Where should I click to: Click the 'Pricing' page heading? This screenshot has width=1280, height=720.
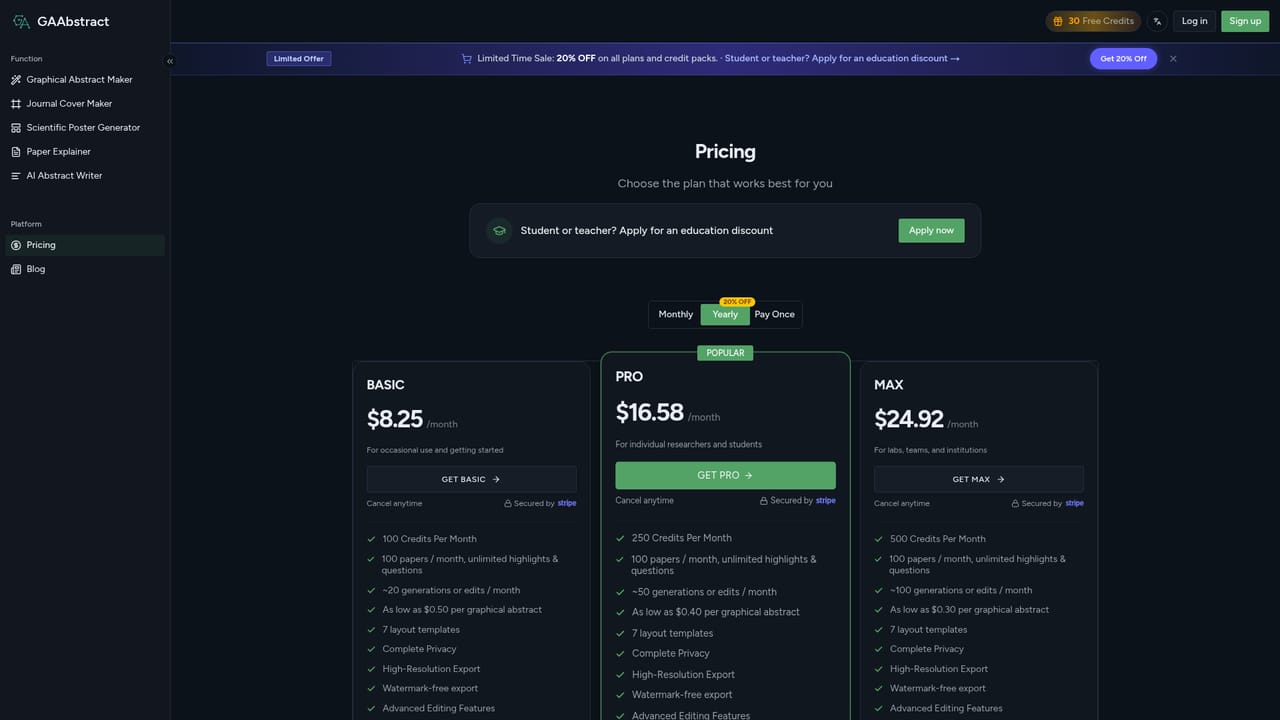[x=725, y=152]
